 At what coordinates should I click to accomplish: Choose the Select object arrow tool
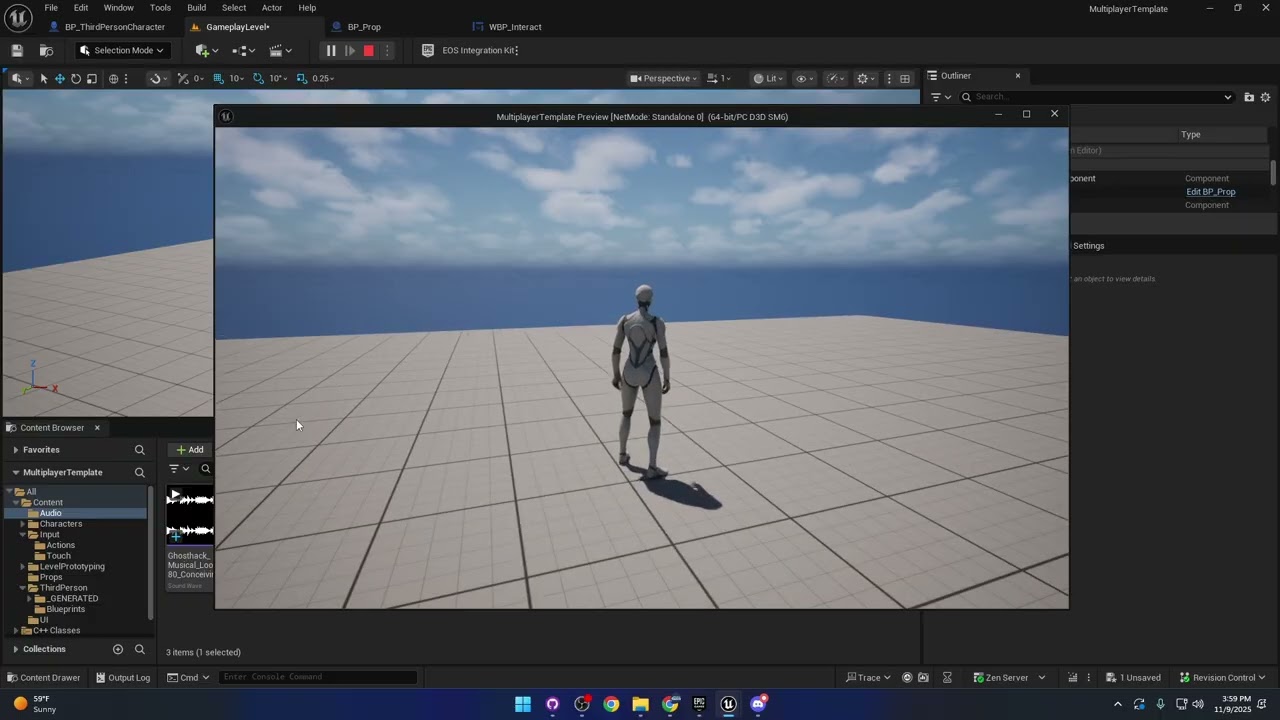tap(43, 78)
